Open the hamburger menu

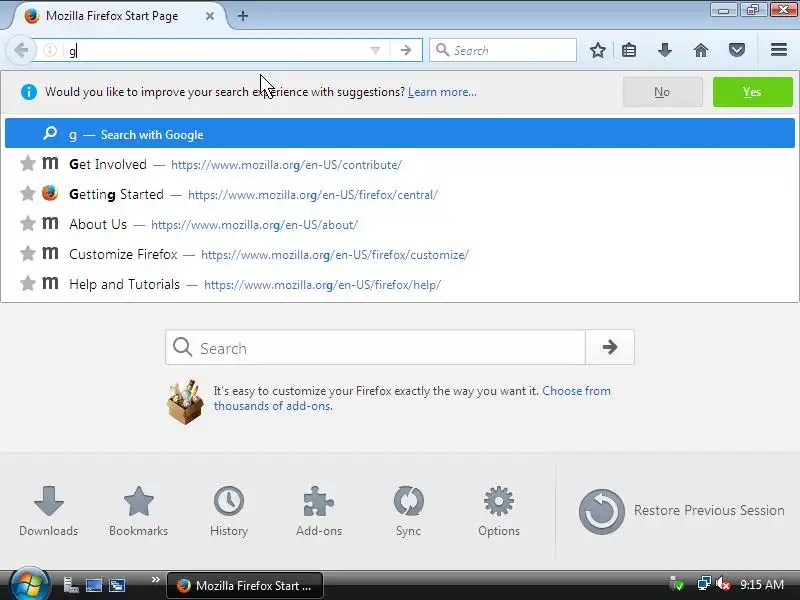click(x=779, y=50)
